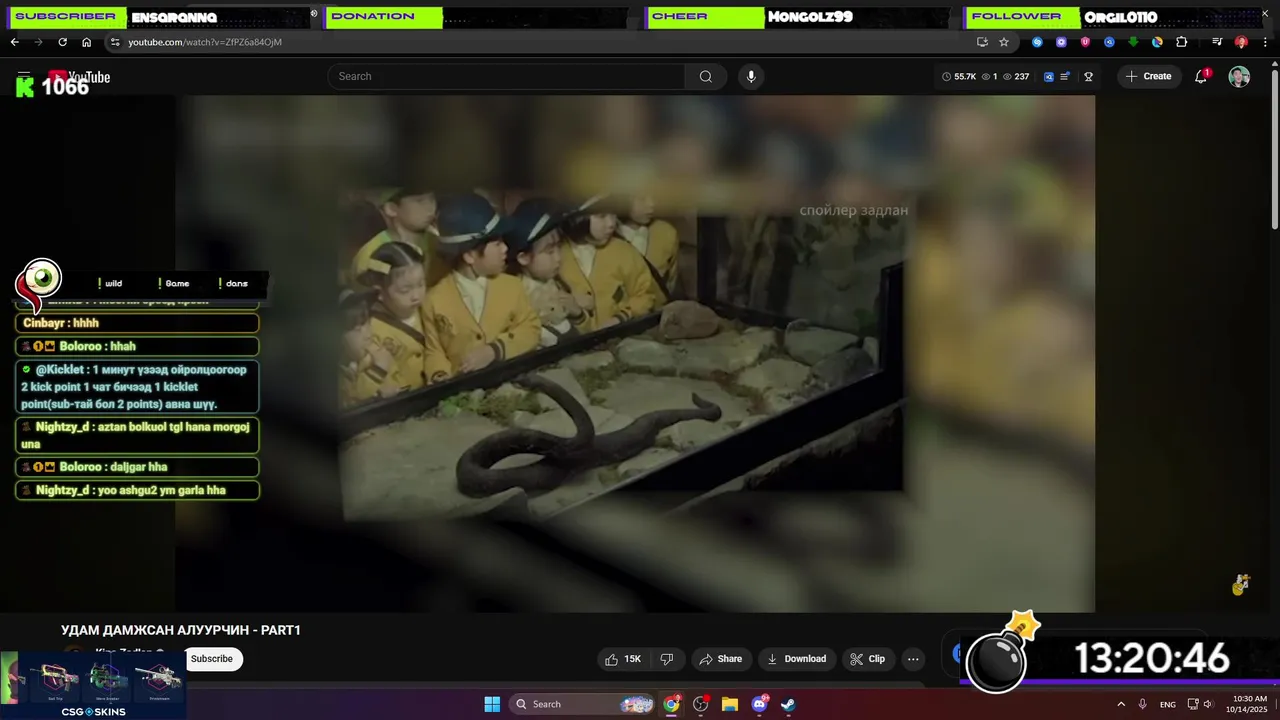Open the YouTube hamburger guide menu

(24, 75)
